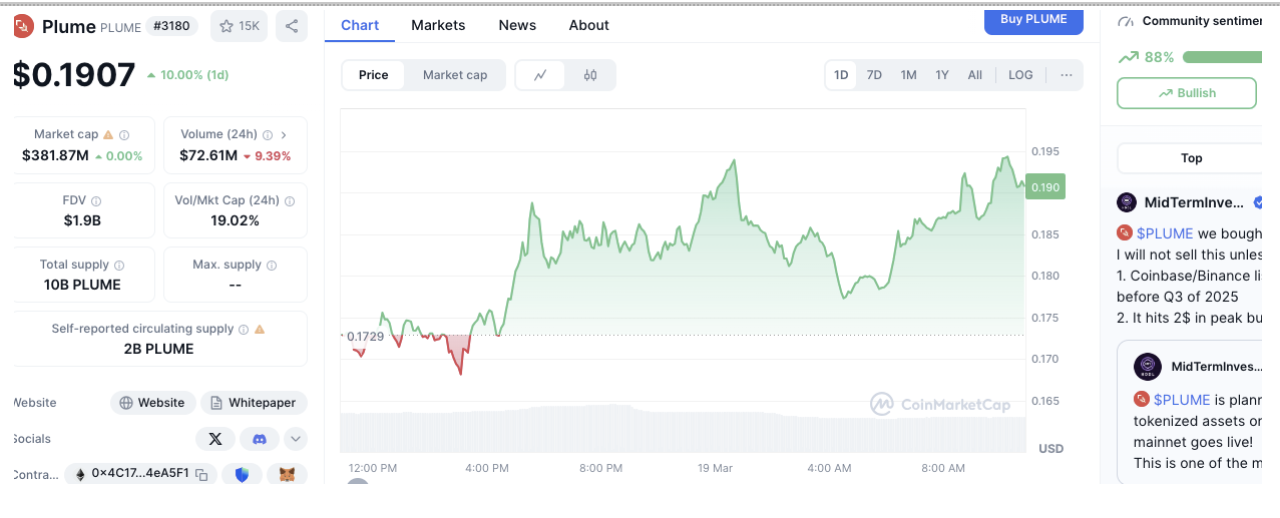
Task: Open chart more options ellipsis
Action: point(1066,75)
